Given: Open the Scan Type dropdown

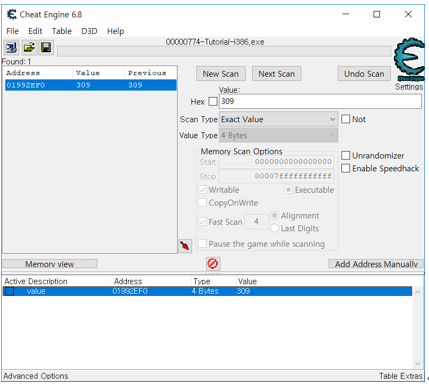Looking at the screenshot, I should 278,119.
